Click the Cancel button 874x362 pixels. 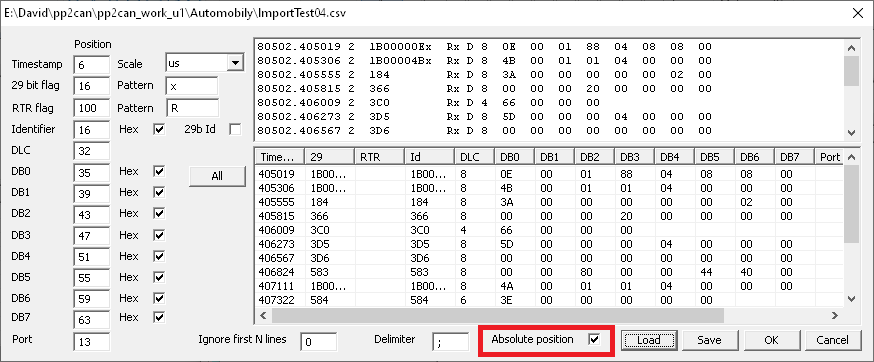pos(832,340)
